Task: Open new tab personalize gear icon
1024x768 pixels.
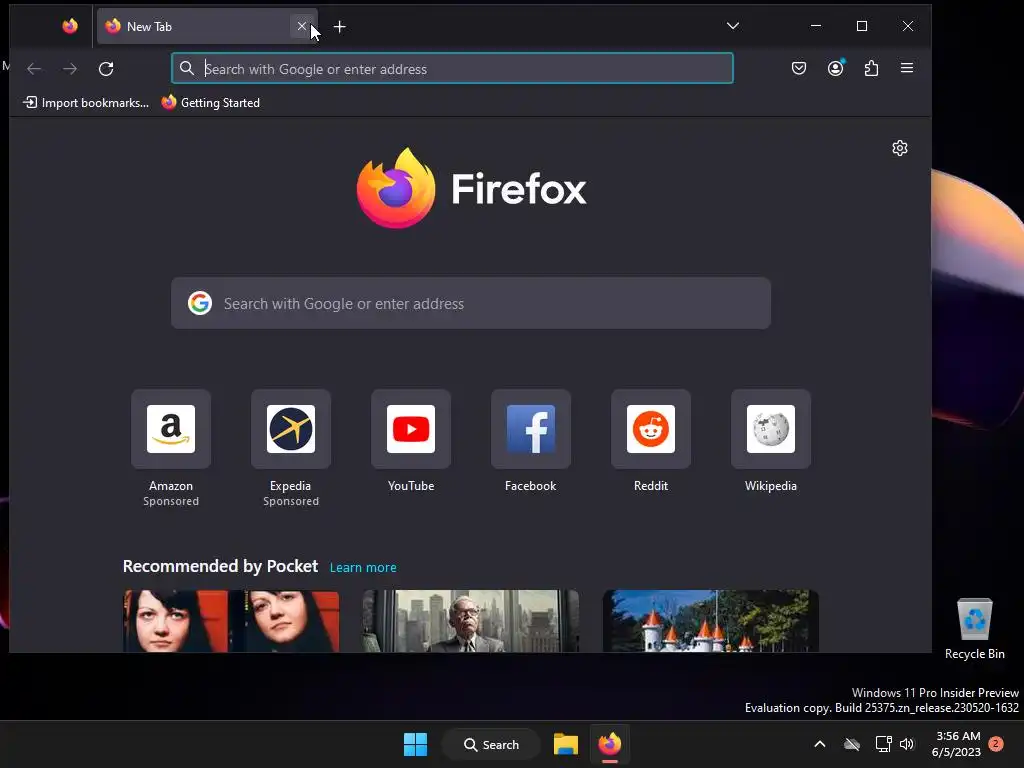Action: pyautogui.click(x=900, y=148)
